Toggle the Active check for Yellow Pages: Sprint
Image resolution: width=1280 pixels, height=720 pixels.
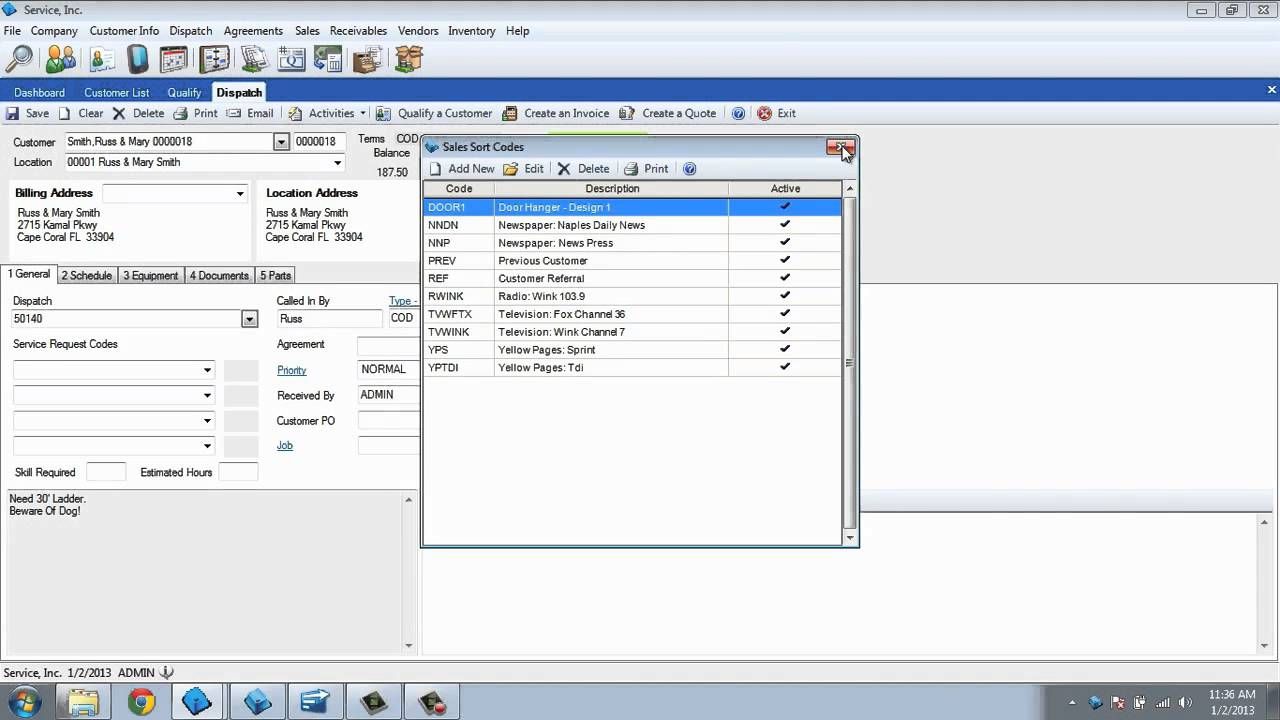pos(785,350)
